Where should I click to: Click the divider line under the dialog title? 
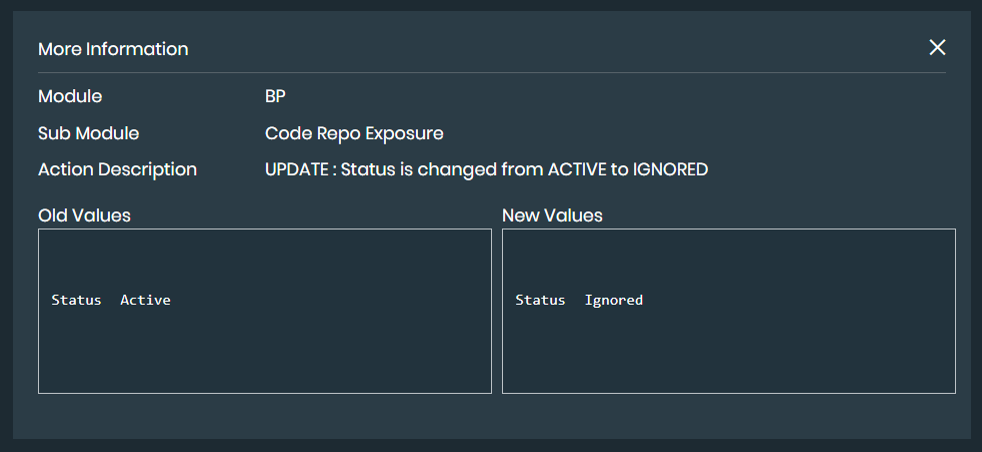[490, 73]
